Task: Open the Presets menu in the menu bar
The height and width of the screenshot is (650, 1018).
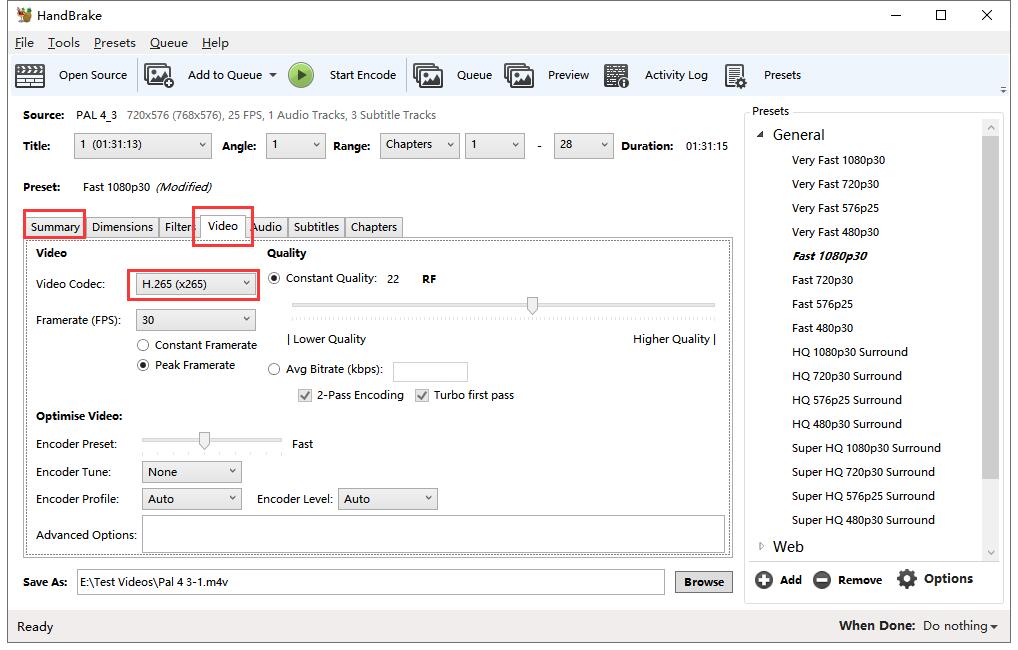Action: 115,43
